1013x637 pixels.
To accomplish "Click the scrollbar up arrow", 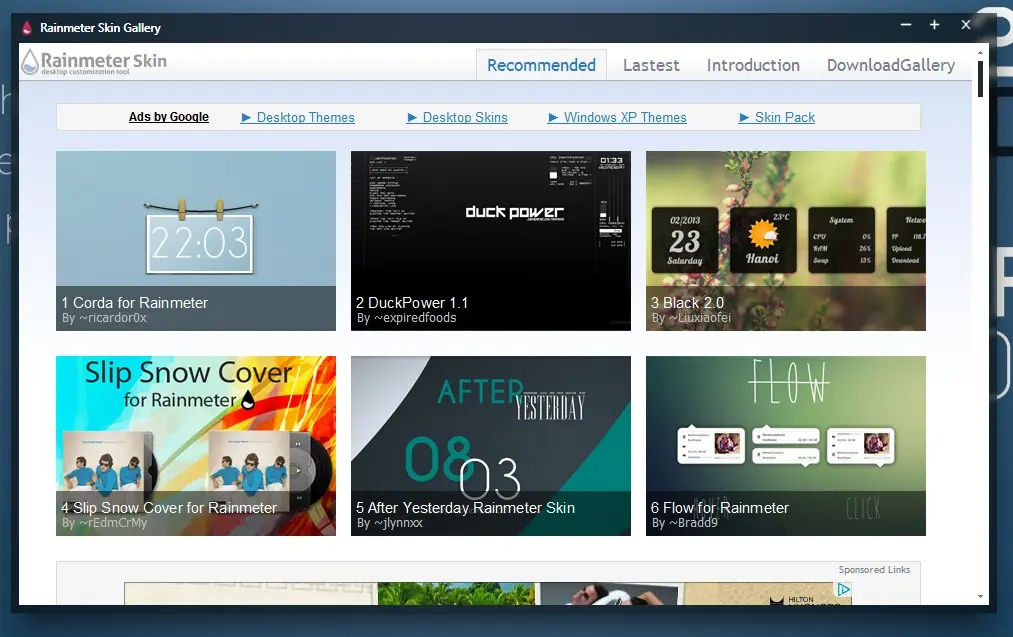I will coord(980,52).
